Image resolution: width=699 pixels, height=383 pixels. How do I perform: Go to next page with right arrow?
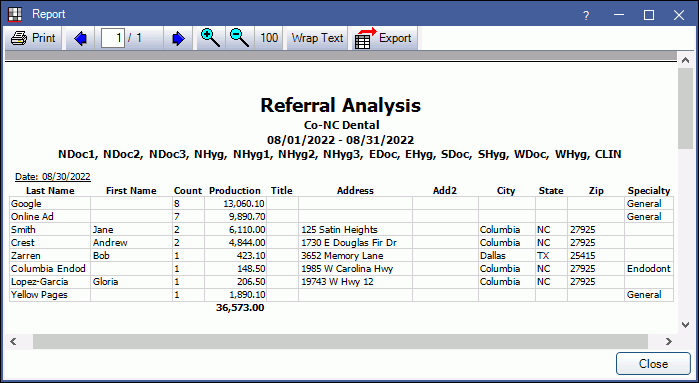point(178,38)
